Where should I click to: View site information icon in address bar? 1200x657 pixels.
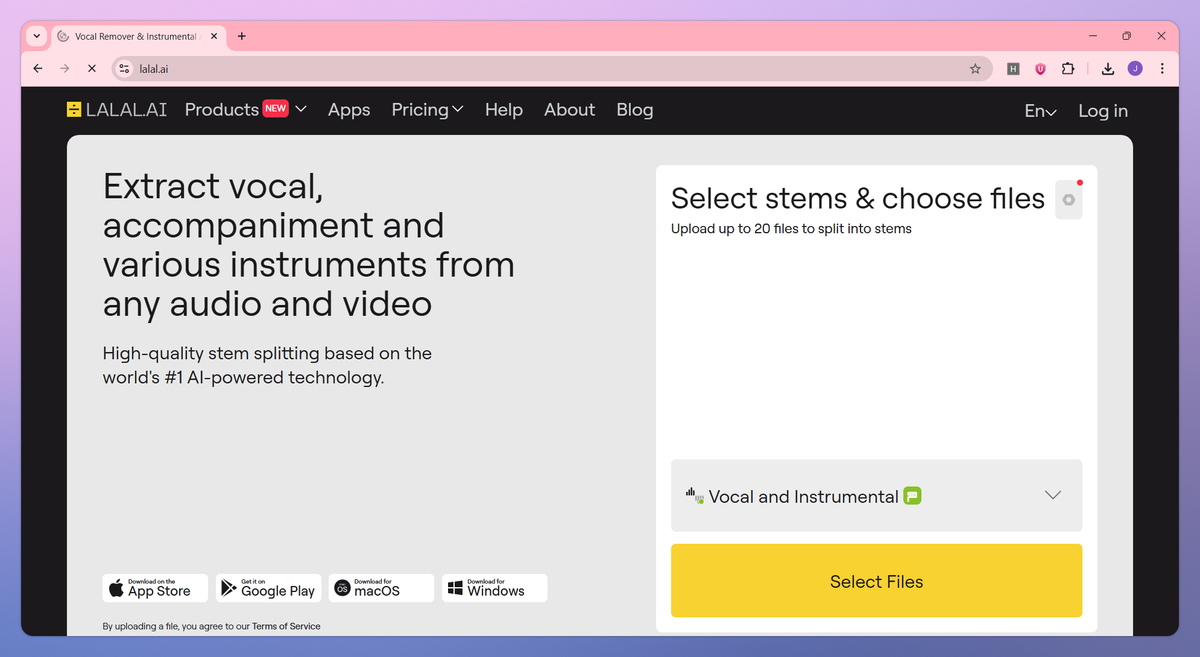pos(124,68)
